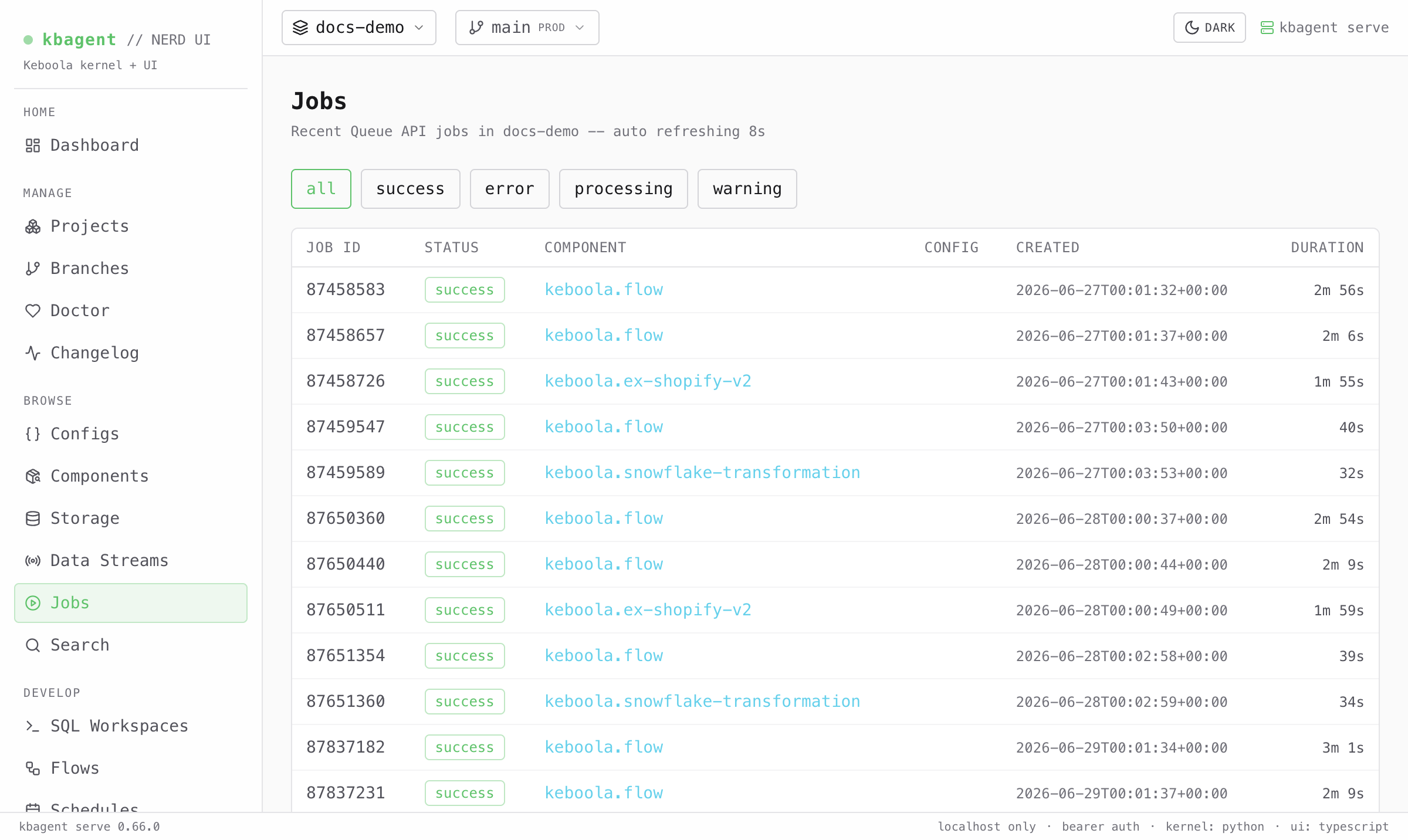Click the CREATED column header

1048,248
